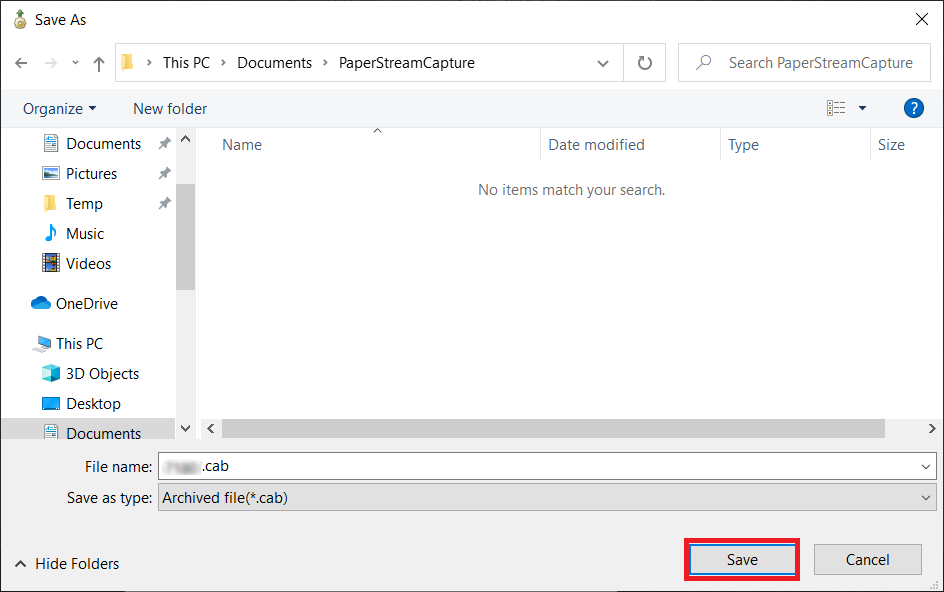Image resolution: width=944 pixels, height=592 pixels.
Task: Click the folder icon in address bar
Action: (x=127, y=62)
